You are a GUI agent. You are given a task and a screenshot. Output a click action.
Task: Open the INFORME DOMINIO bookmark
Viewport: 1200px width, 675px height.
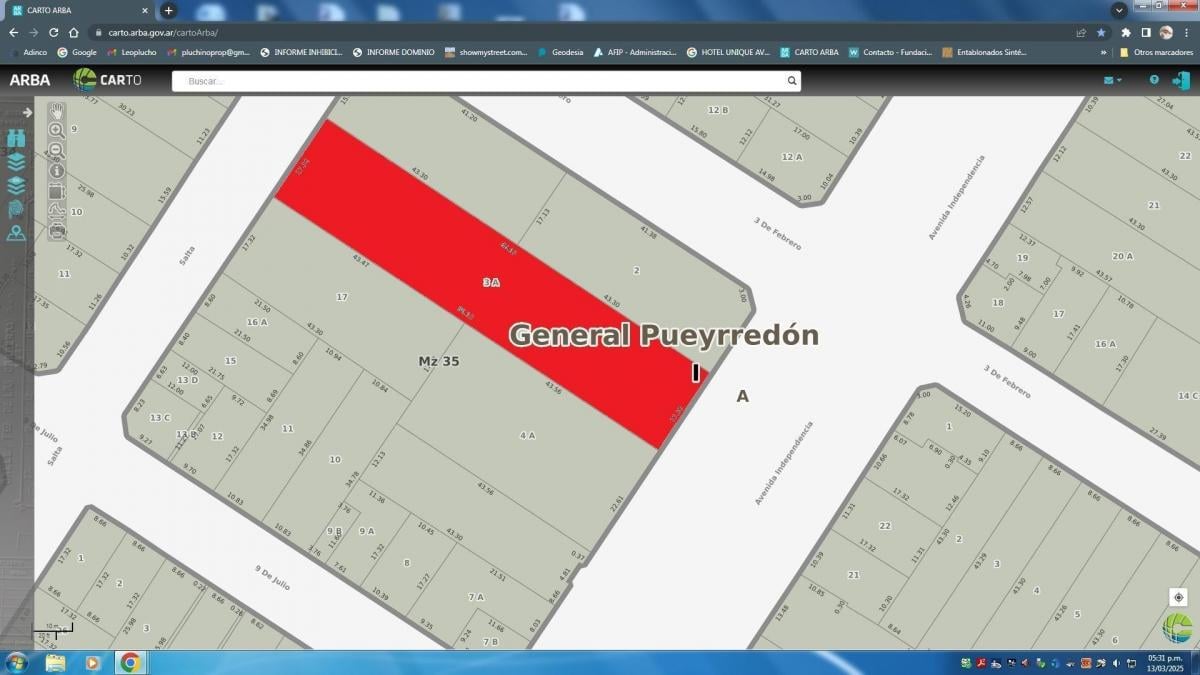(394, 52)
